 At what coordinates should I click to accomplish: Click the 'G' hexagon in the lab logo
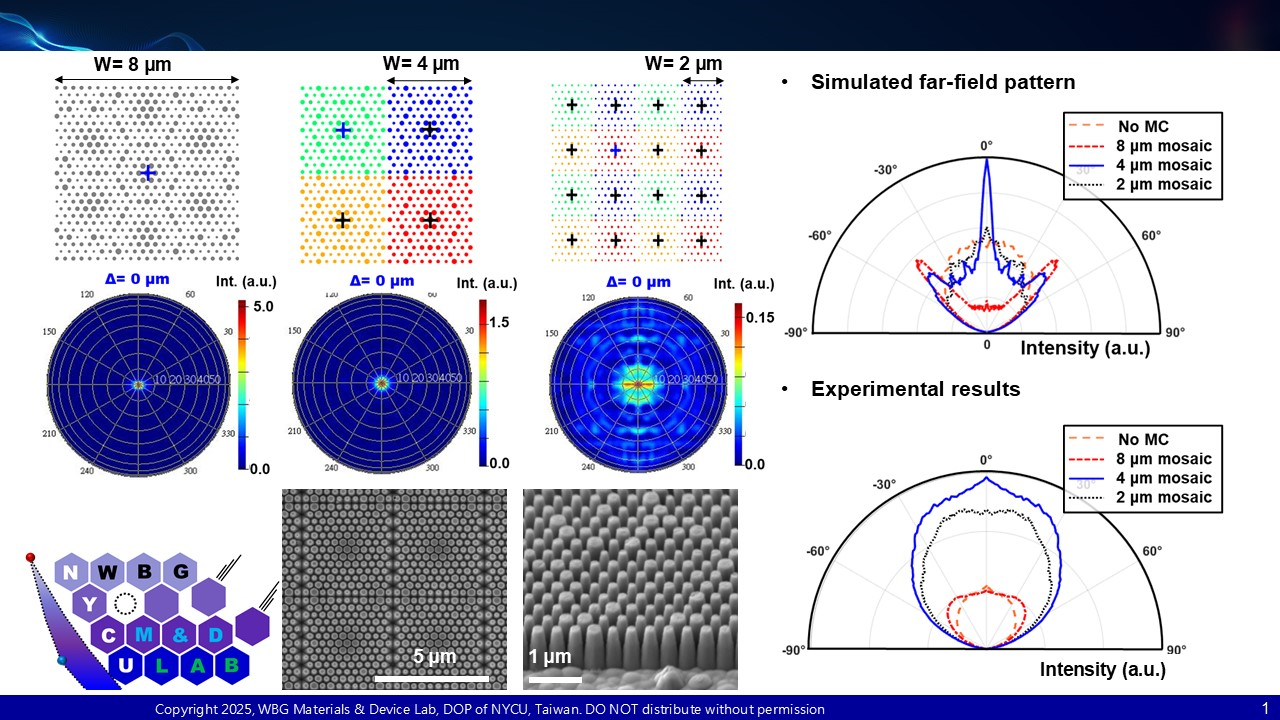(x=181, y=572)
